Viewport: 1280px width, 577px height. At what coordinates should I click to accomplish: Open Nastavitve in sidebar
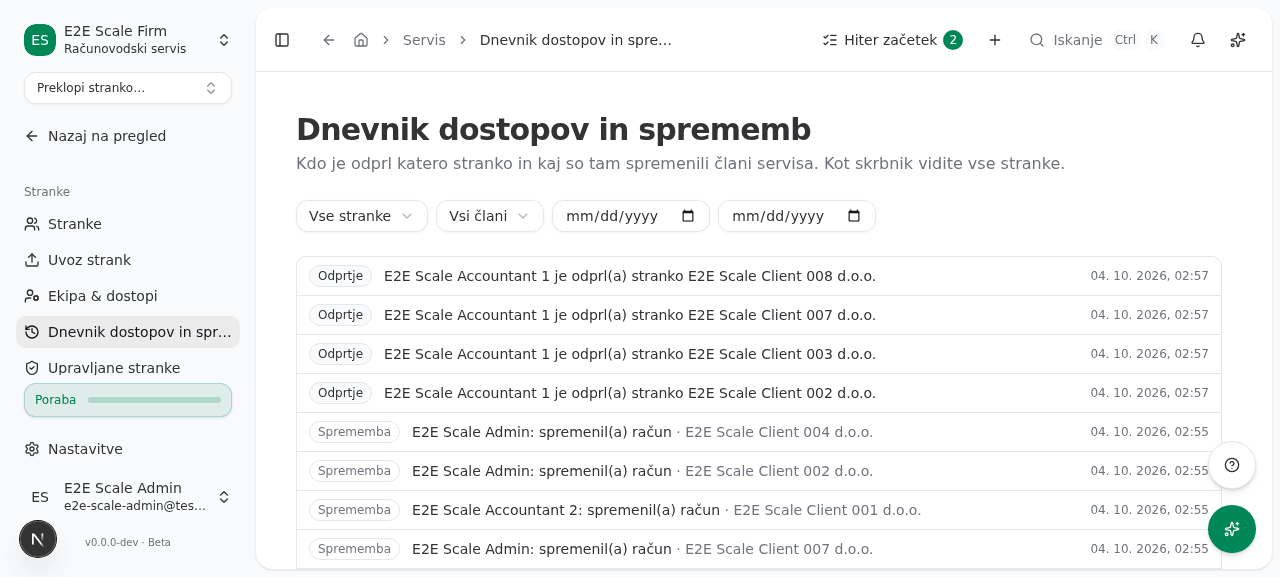128,449
